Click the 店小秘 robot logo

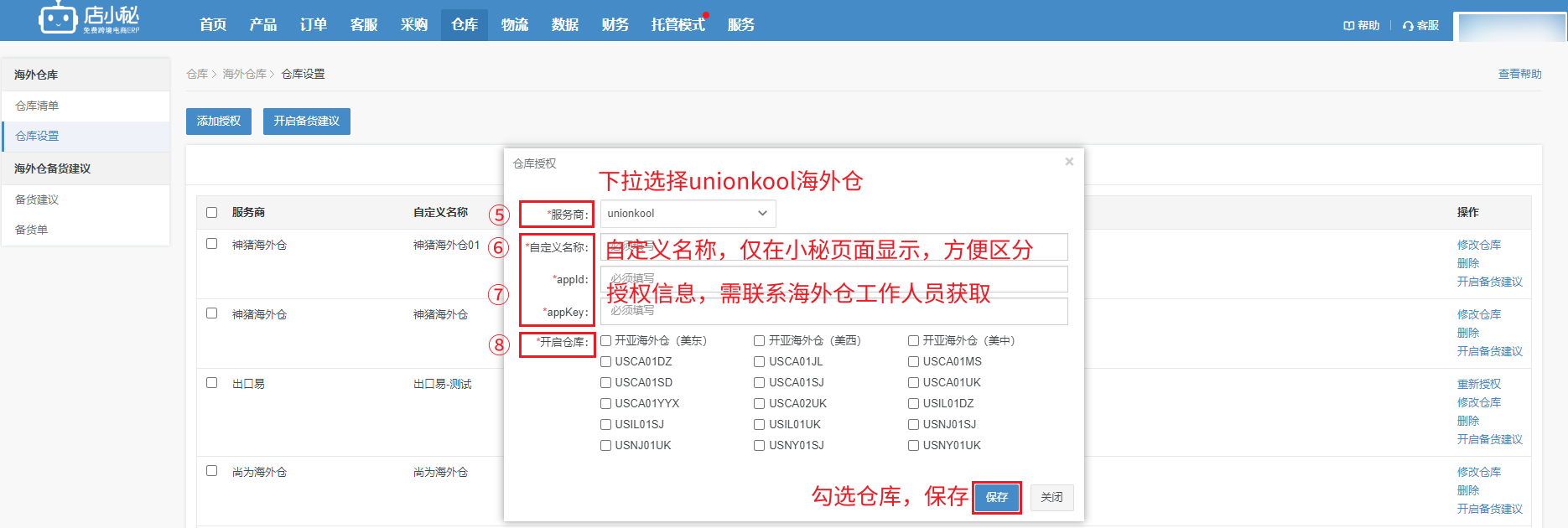click(x=89, y=18)
